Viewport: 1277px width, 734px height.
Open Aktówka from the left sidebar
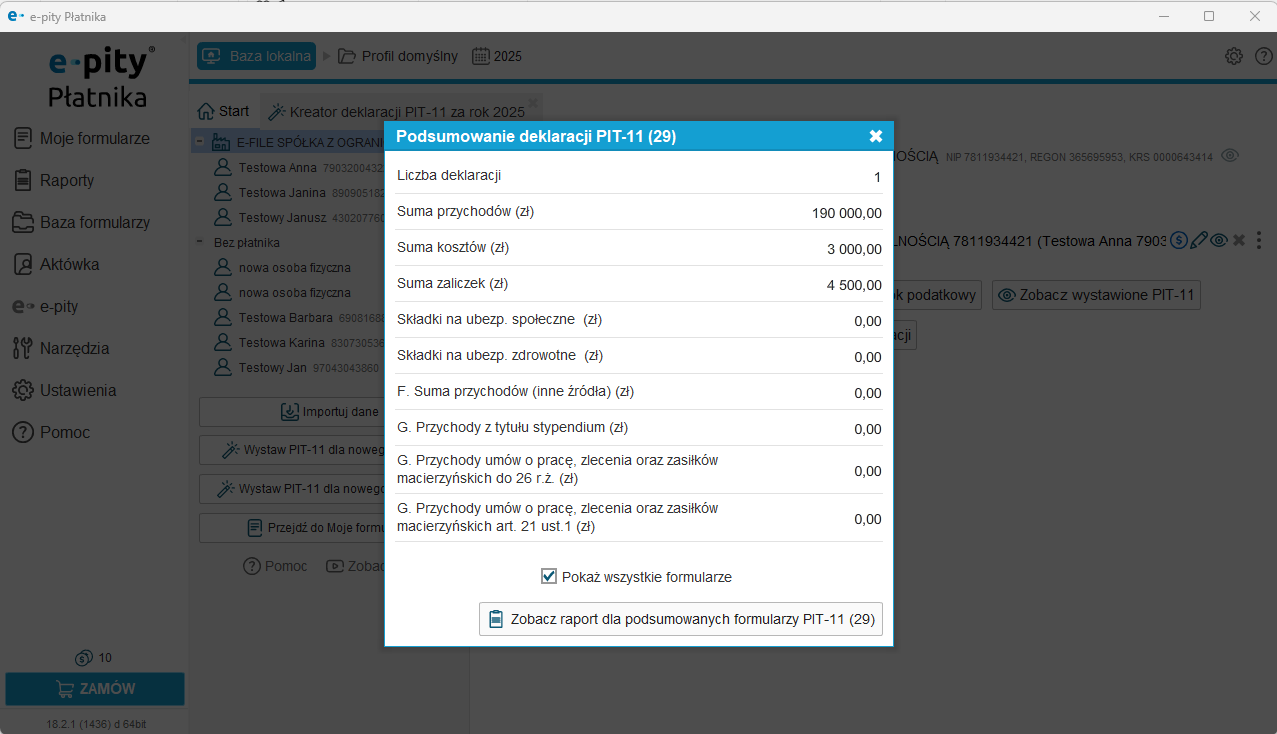point(69,265)
